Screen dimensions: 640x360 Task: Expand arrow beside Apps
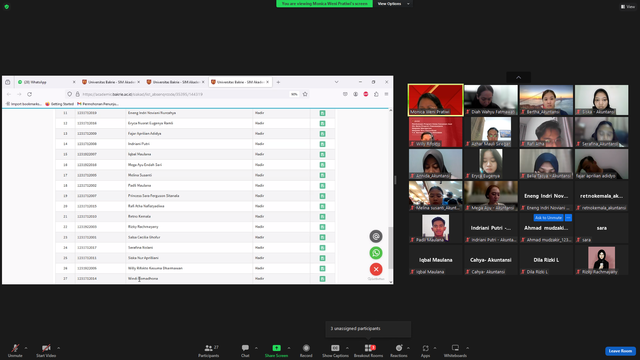click(x=435, y=348)
